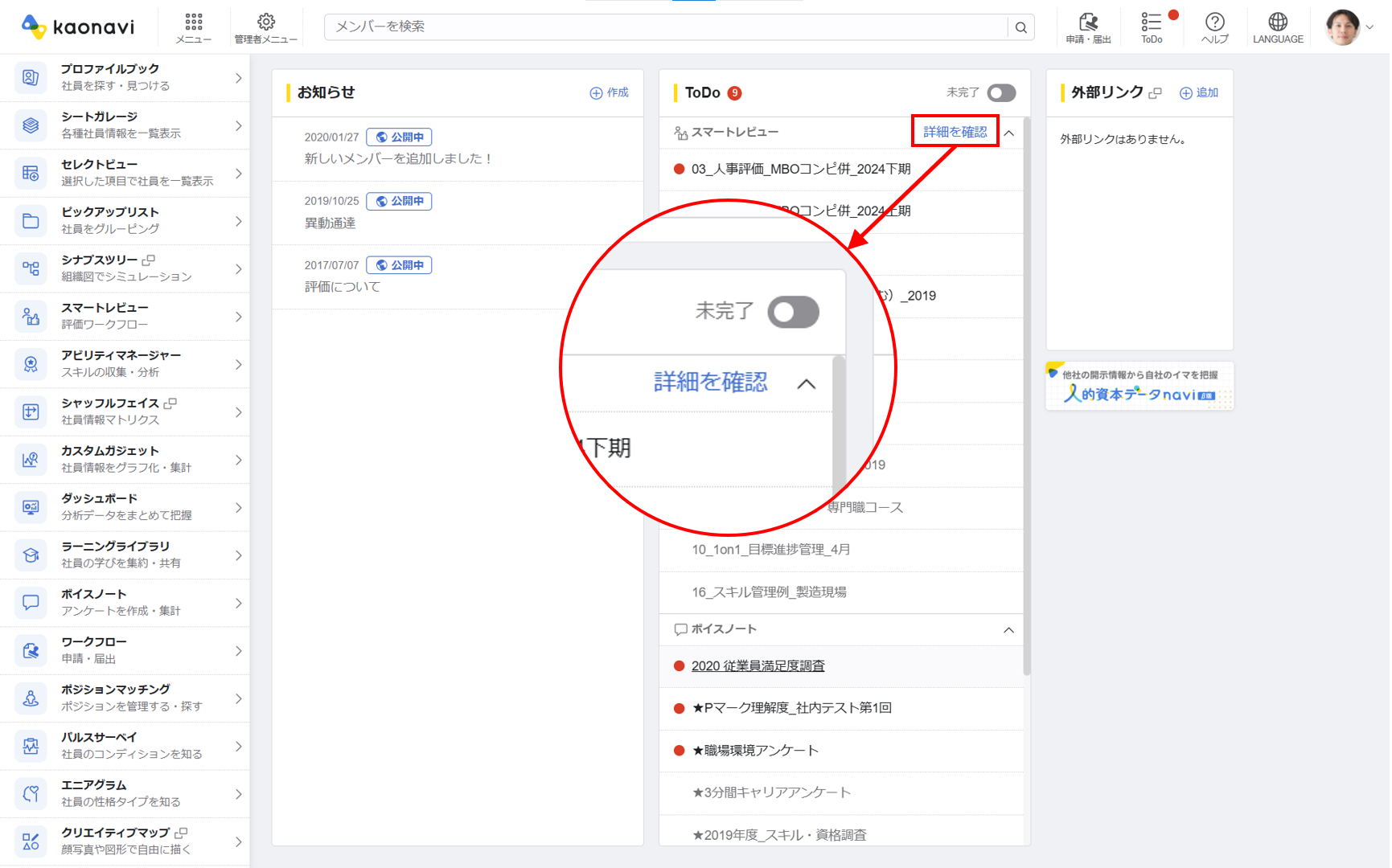This screenshot has height=868, width=1392.
Task: Click the member search input field
Action: coord(666,27)
